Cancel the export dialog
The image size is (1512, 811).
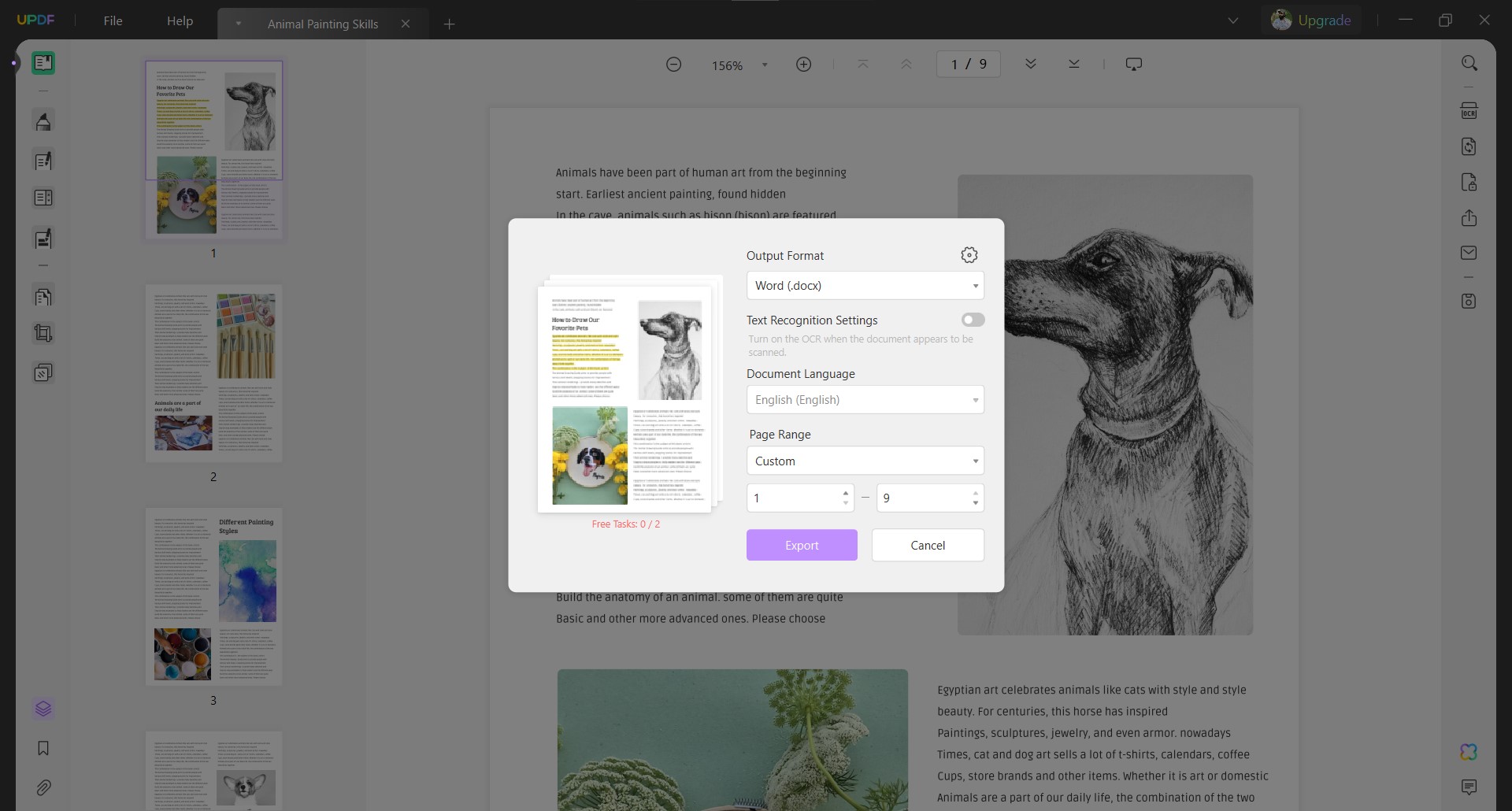tap(928, 545)
